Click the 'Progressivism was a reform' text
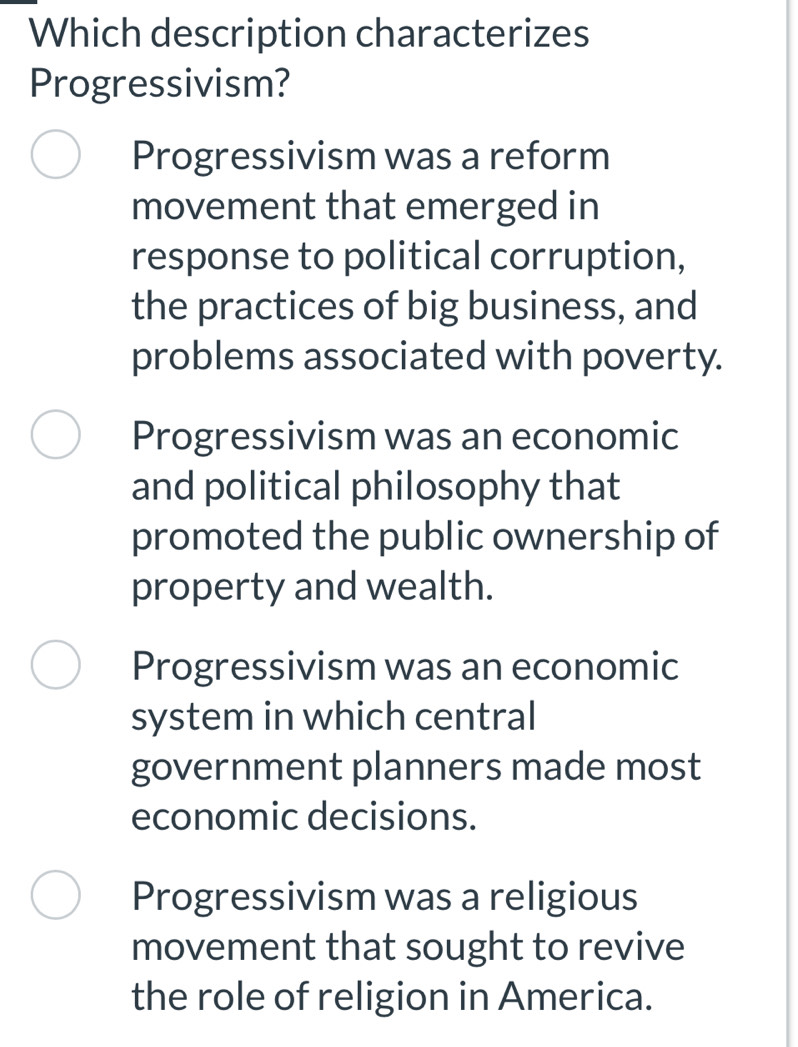The image size is (798, 1047). [370, 157]
